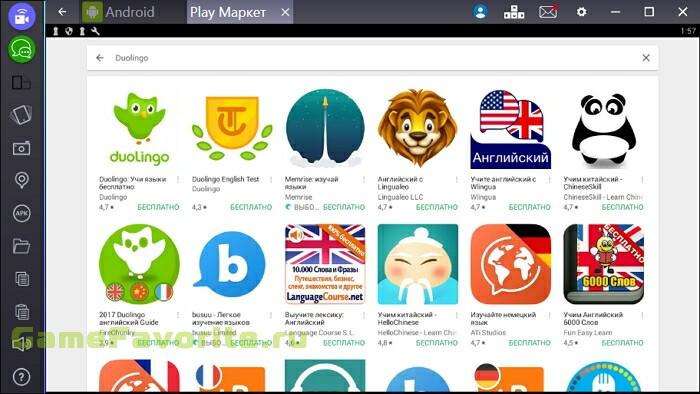Open the location pin tool in sidebar
Viewport: 700px width, 394px height.
[21, 180]
